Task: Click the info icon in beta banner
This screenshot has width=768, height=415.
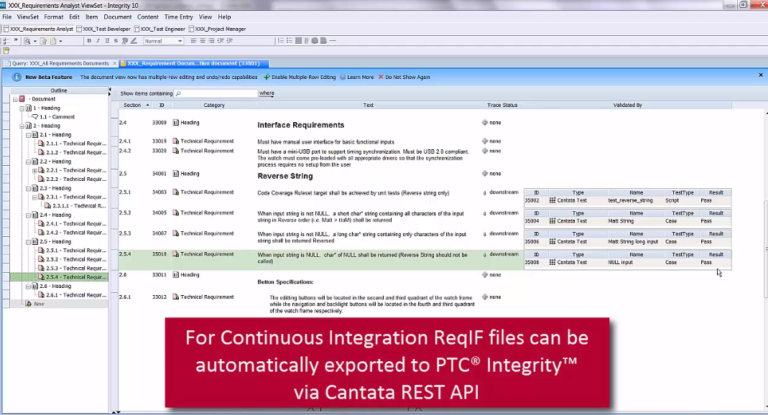Action: (x=17, y=77)
